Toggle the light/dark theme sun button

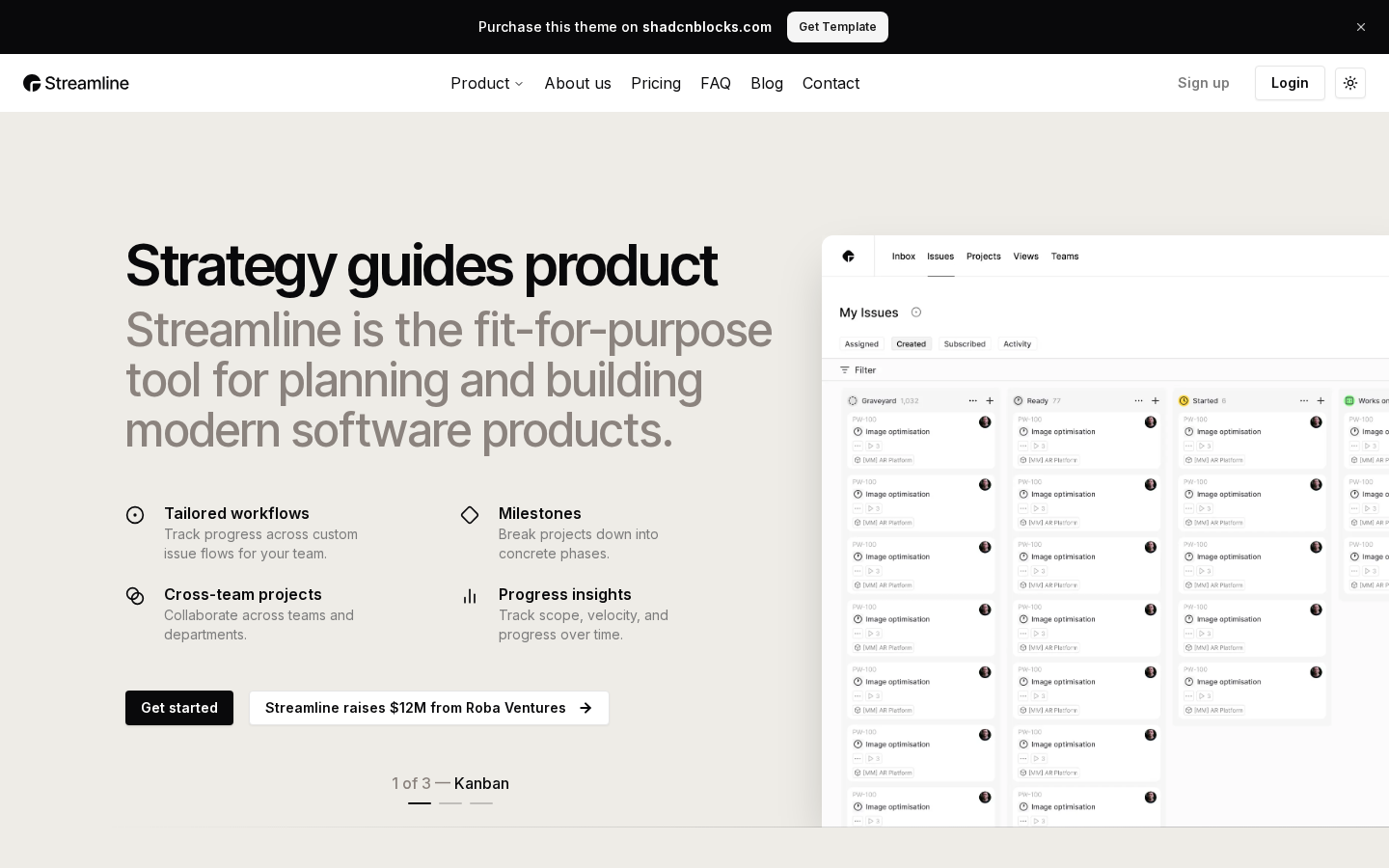[1350, 83]
